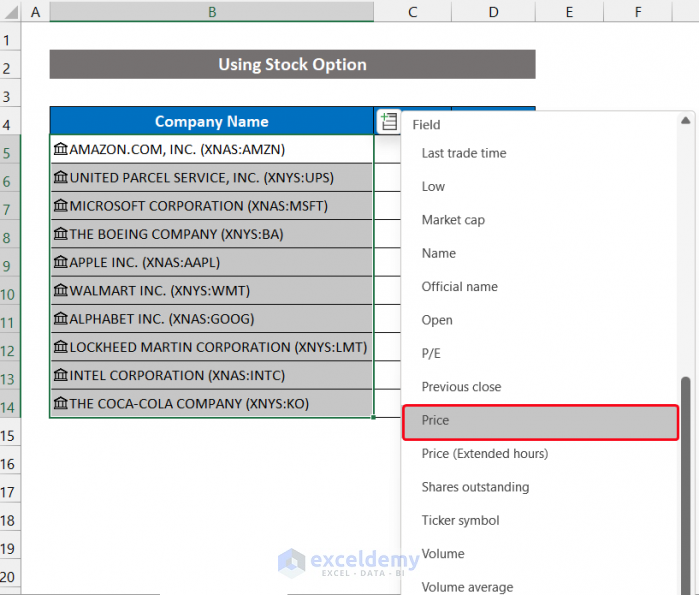Select column D header
This screenshot has width=699, height=595.
pyautogui.click(x=493, y=12)
